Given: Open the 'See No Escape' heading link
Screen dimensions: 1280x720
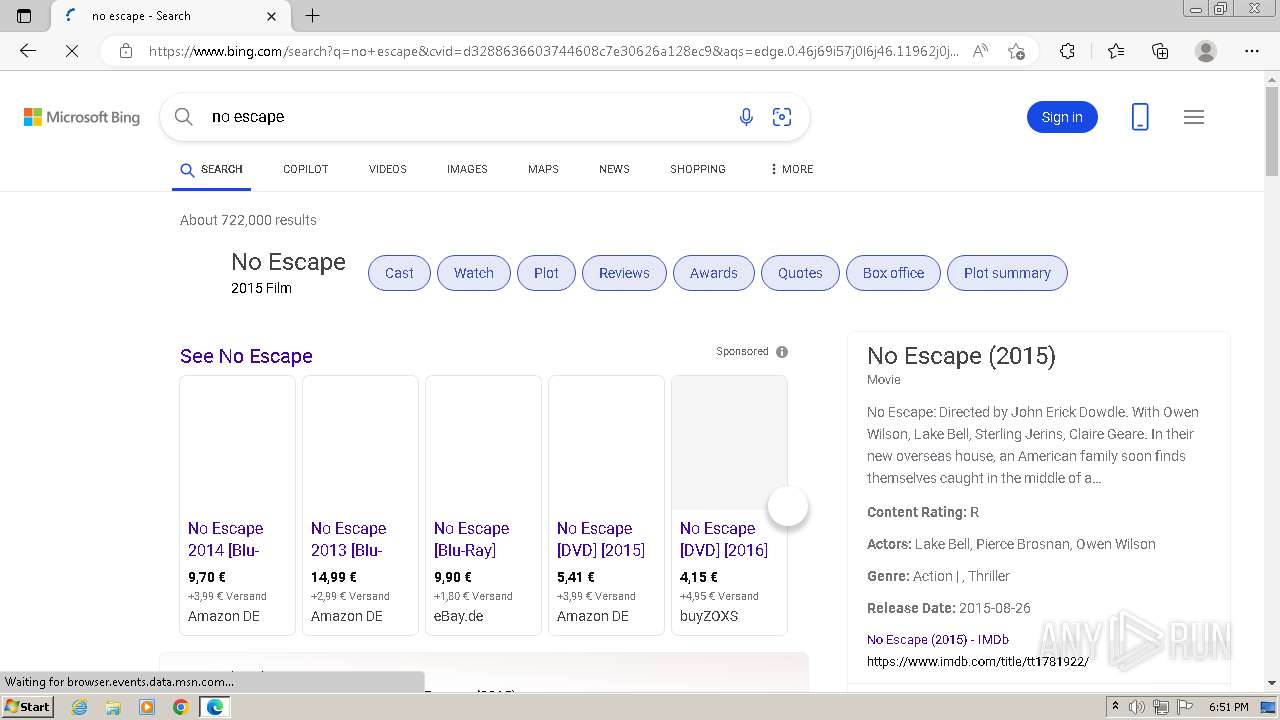Looking at the screenshot, I should coord(246,356).
